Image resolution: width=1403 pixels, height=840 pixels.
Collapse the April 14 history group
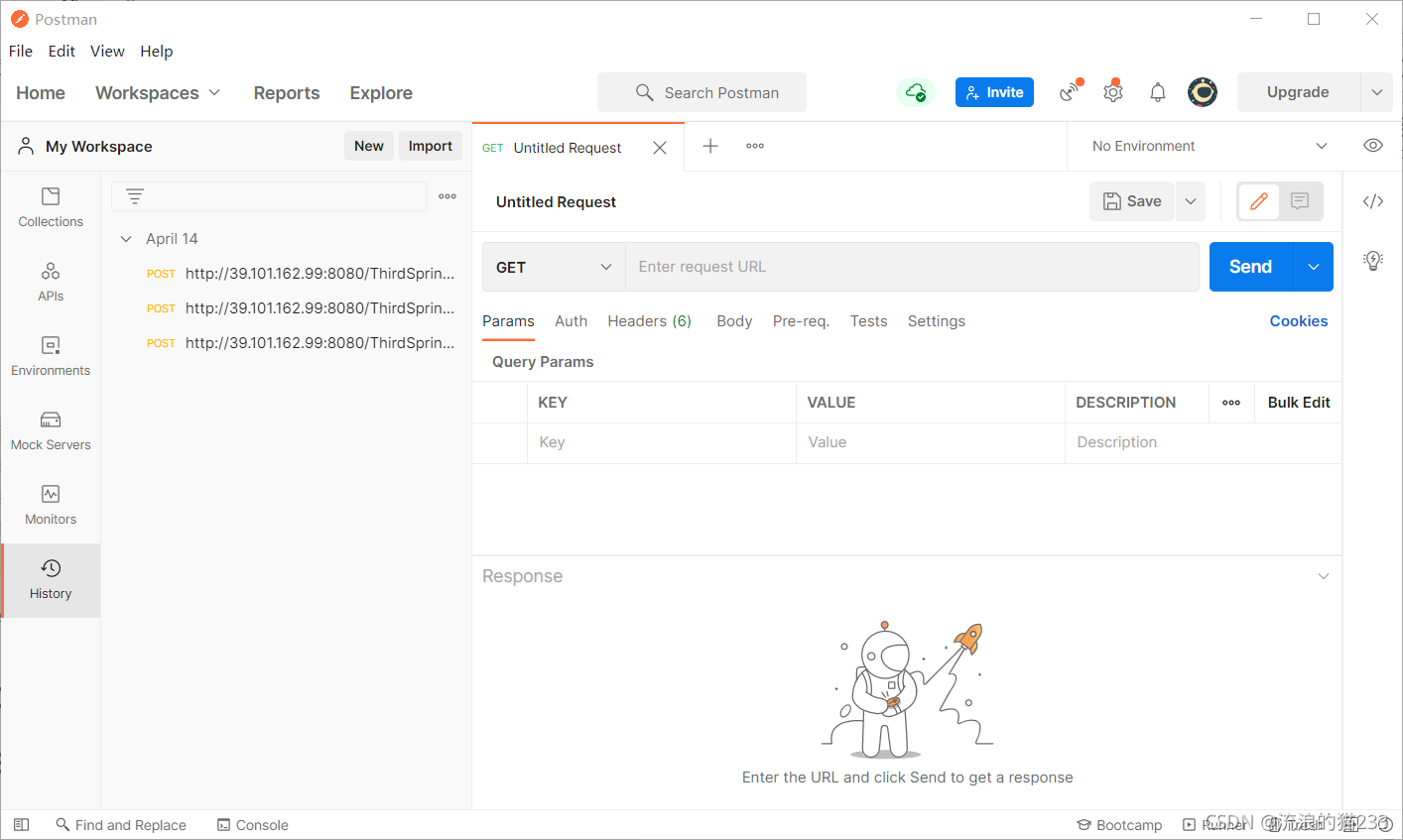[126, 239]
